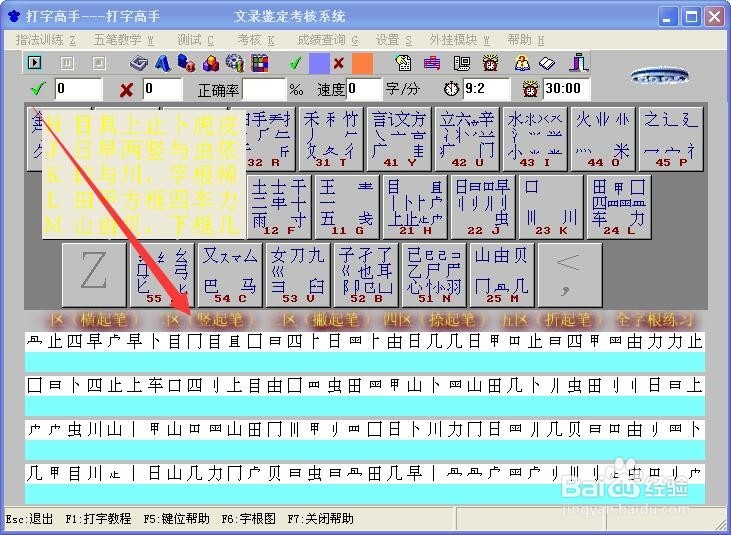
Task: Click the 53 V key on the keyboard
Action: coord(298,275)
